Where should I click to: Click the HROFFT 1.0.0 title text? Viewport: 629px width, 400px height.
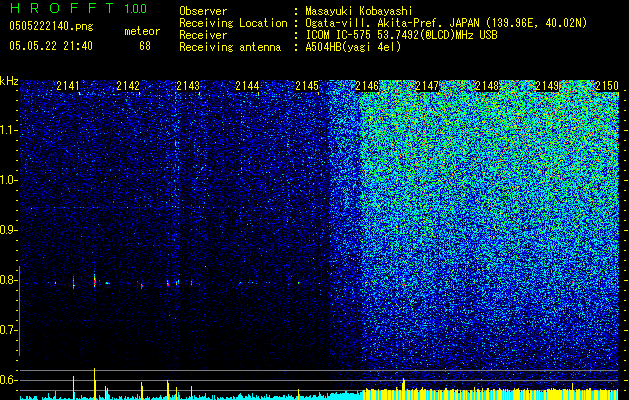79,8
